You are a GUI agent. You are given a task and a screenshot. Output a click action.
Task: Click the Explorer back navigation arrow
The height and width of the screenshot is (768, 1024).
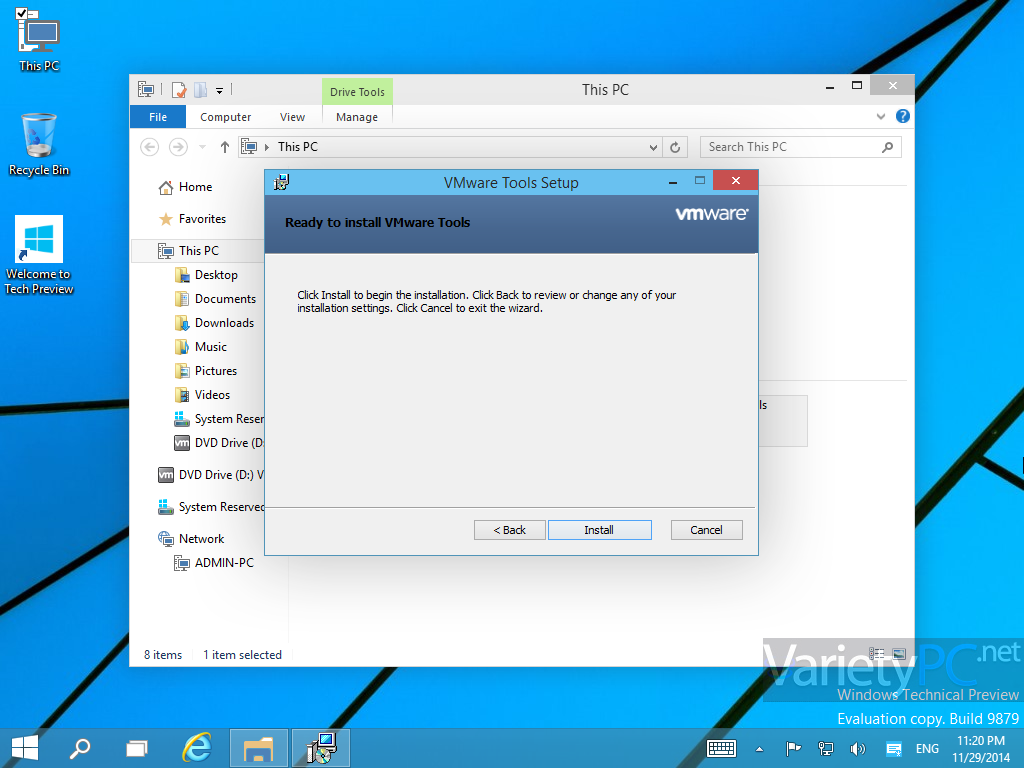150,147
